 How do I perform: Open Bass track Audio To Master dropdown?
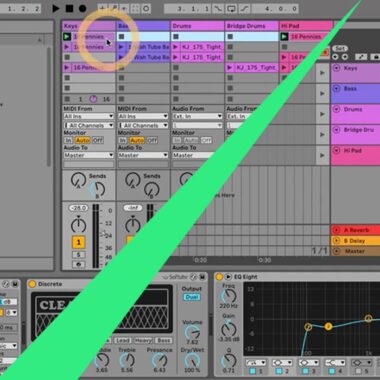[x=143, y=155]
